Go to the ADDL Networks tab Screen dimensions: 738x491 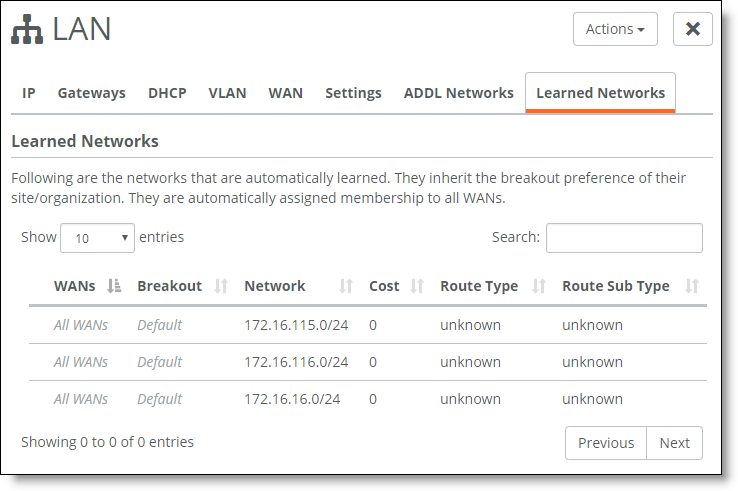coord(458,93)
